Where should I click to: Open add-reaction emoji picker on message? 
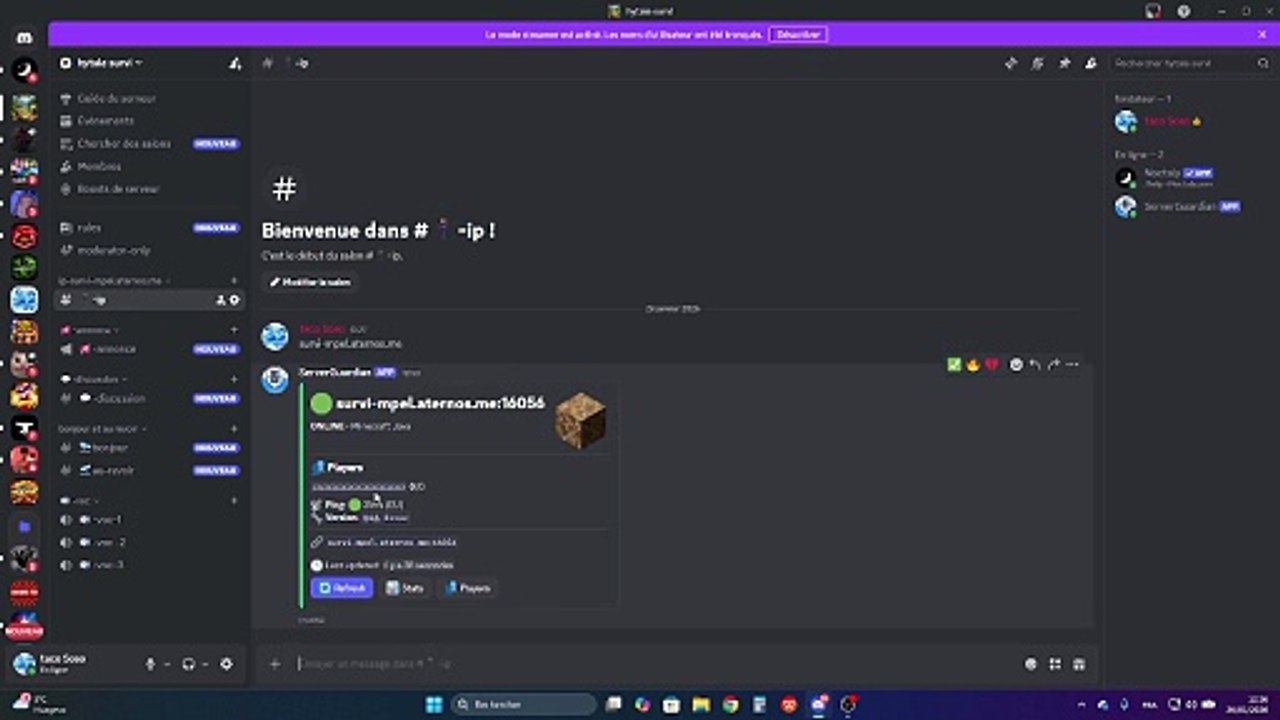coord(1016,365)
